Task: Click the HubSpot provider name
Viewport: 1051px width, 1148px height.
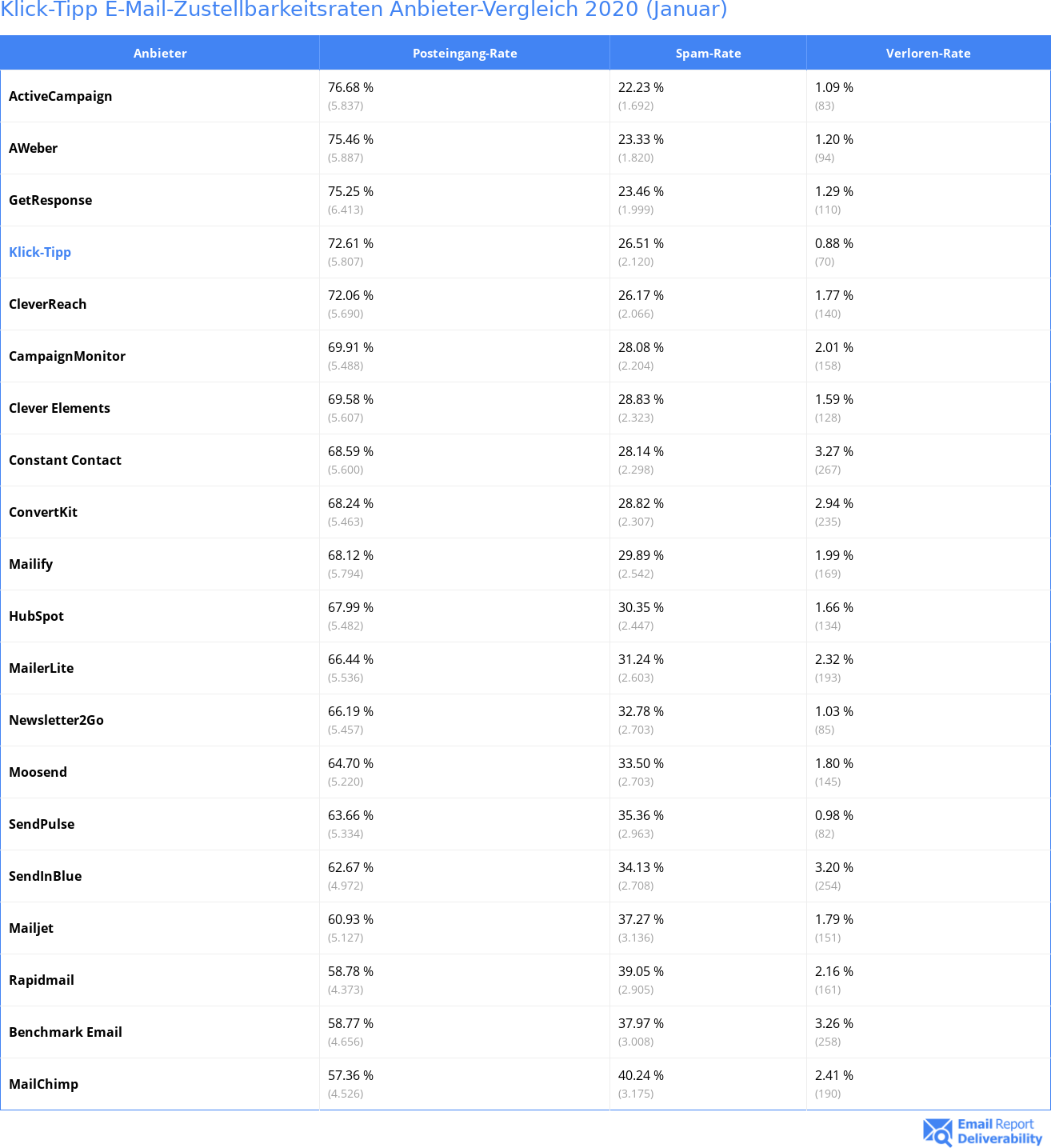Action: [37, 616]
